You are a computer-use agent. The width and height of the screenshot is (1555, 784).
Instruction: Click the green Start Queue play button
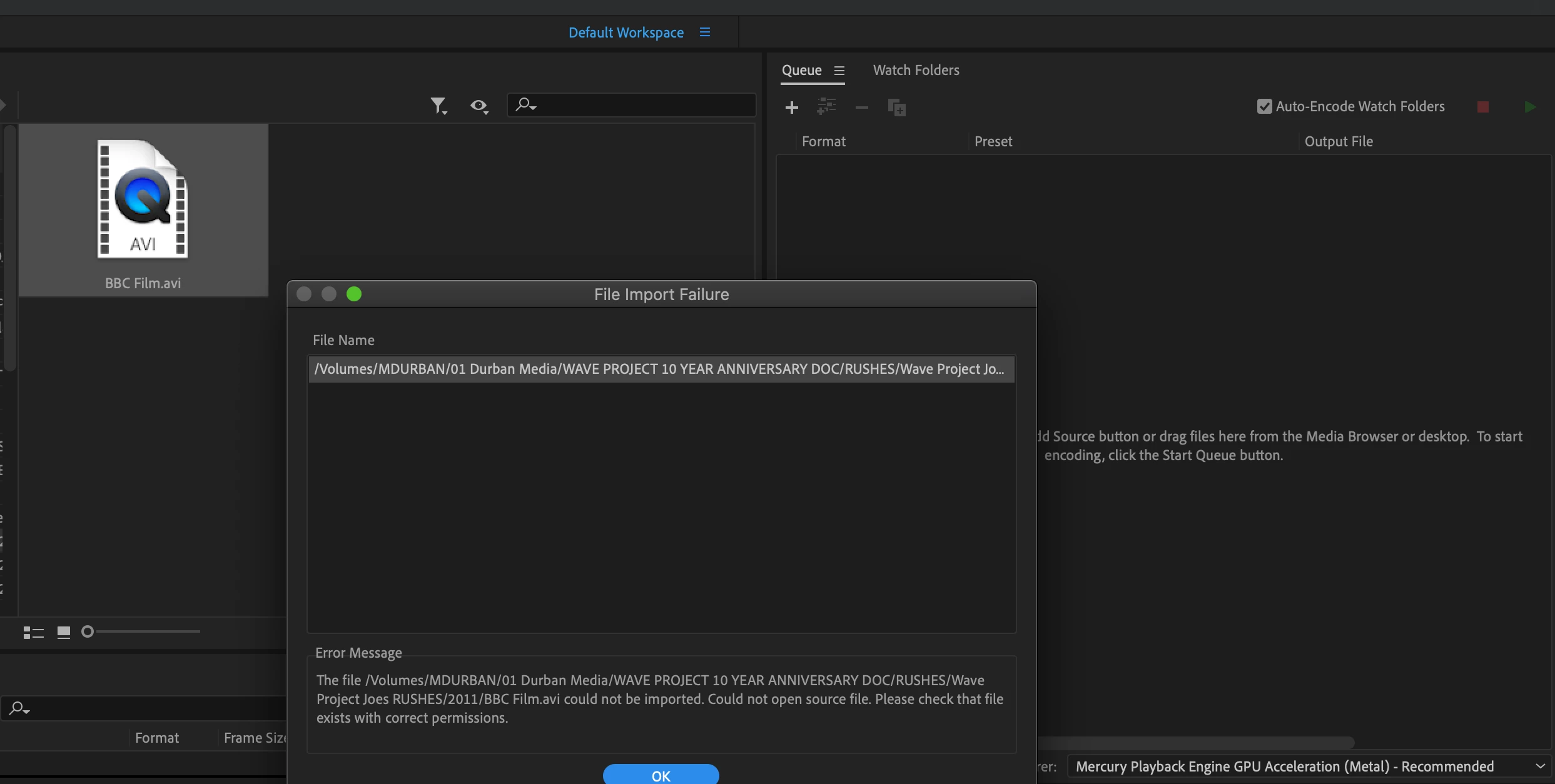(x=1530, y=107)
